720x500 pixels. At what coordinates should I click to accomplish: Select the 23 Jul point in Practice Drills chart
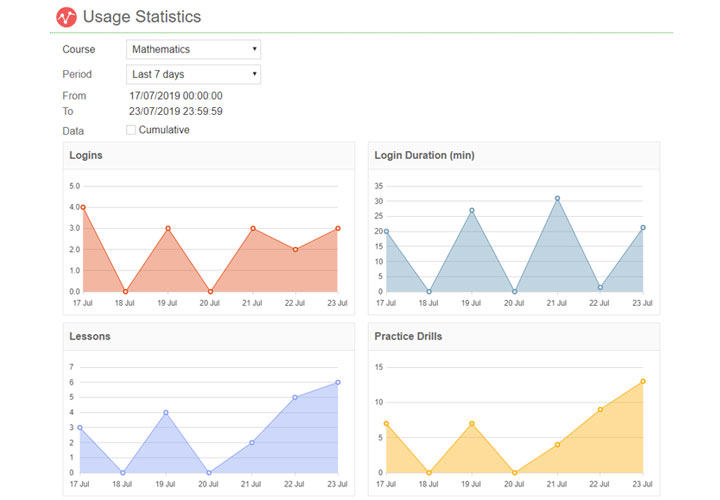point(643,381)
